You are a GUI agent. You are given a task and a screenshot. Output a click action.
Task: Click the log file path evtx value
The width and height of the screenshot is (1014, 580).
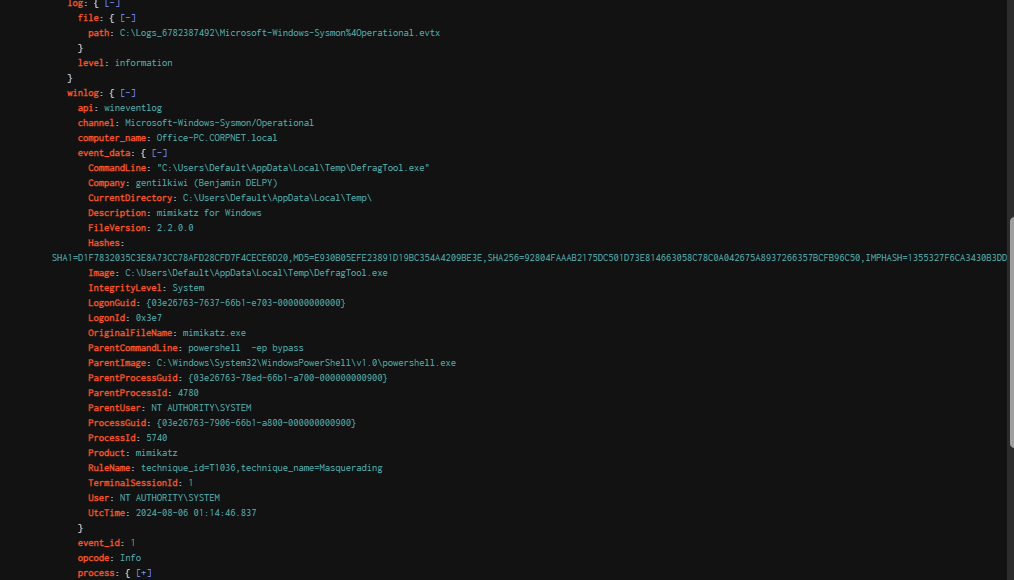point(279,33)
